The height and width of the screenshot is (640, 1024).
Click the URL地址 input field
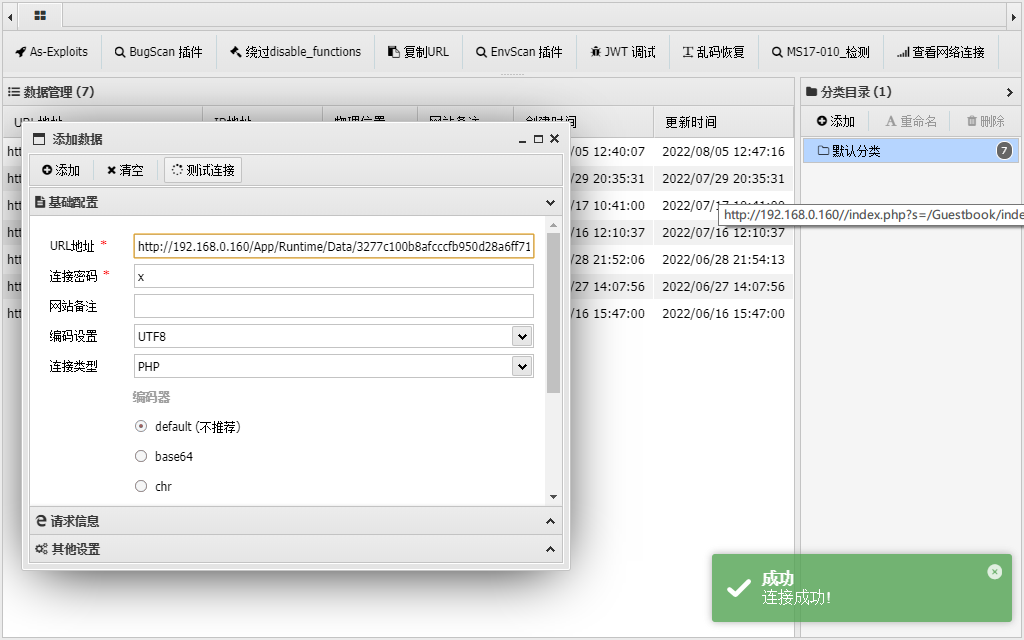334,246
